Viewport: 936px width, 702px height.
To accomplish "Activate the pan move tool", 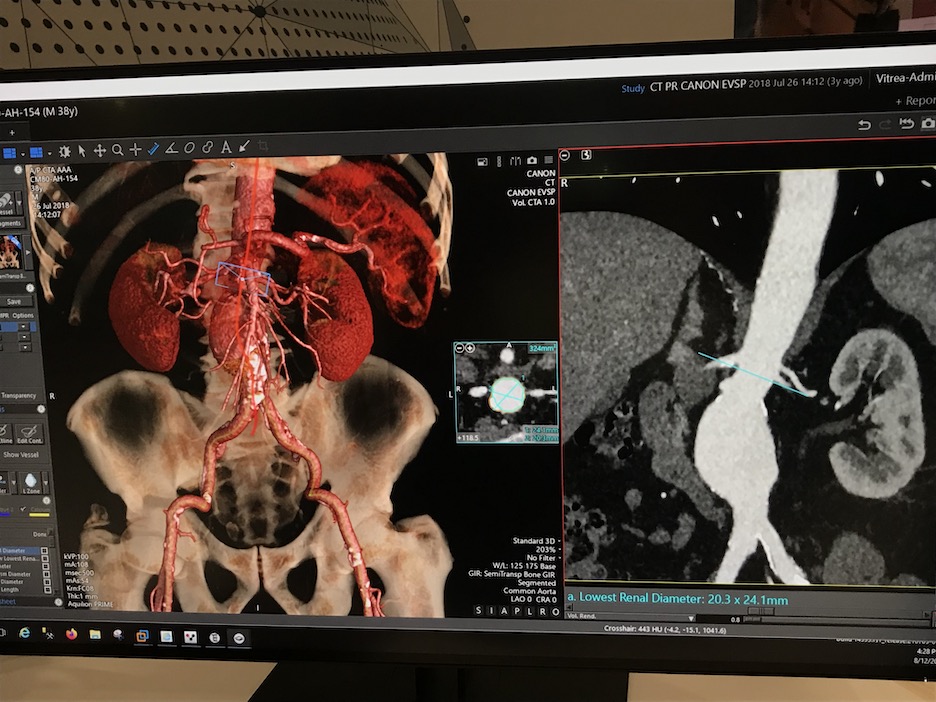I will tap(100, 150).
